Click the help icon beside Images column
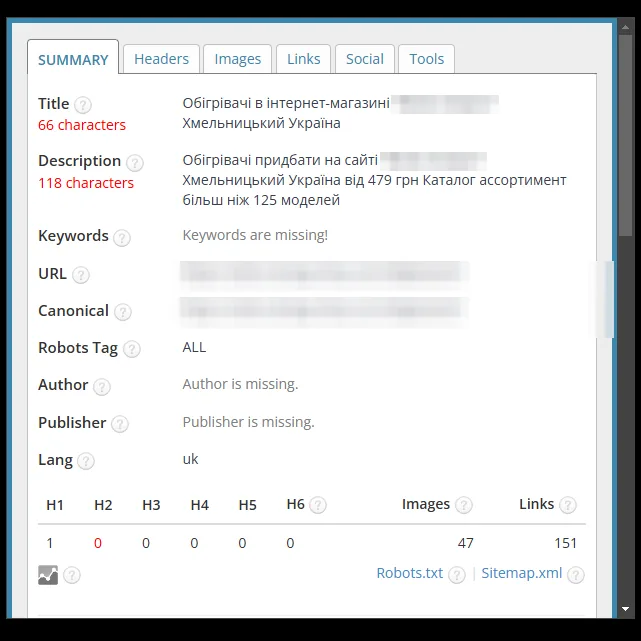The height and width of the screenshot is (641, 641). 464,505
